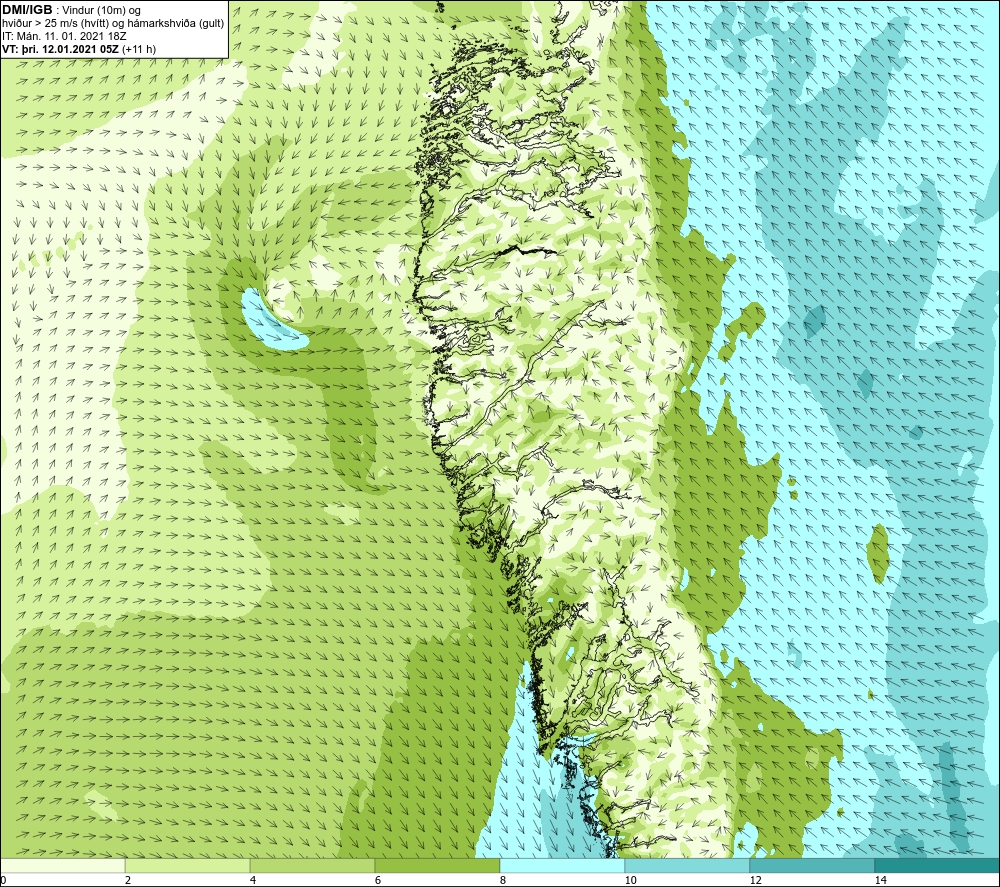Screen dimensions: 1000x887
Task: Click the '4' label on the wind scale
Action: point(253,880)
